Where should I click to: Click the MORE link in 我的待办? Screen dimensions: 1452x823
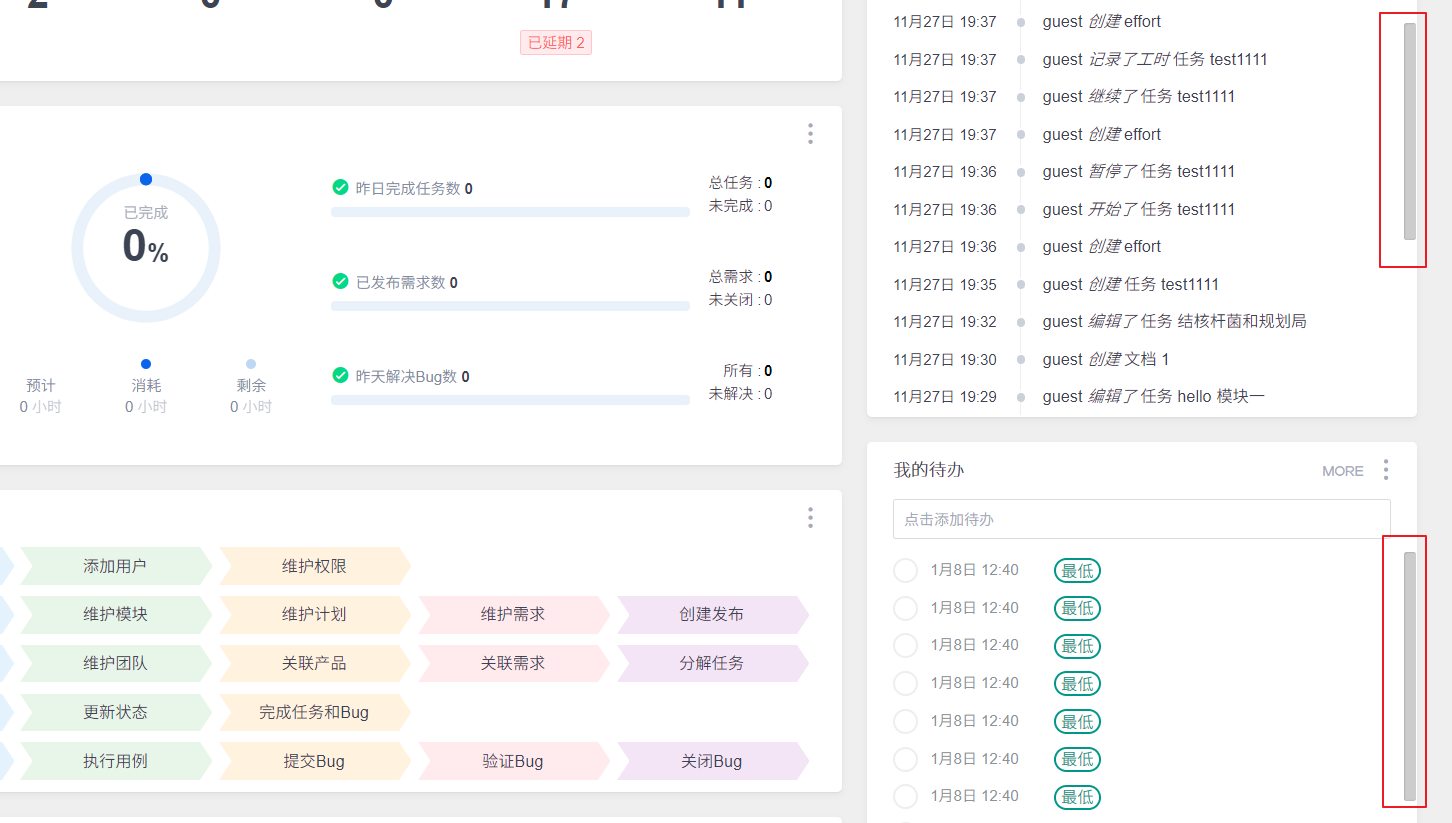pyautogui.click(x=1342, y=471)
